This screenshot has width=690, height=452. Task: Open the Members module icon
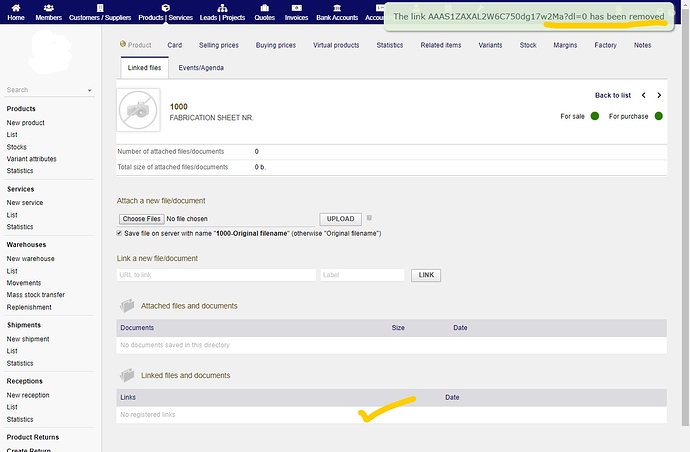(48, 6)
